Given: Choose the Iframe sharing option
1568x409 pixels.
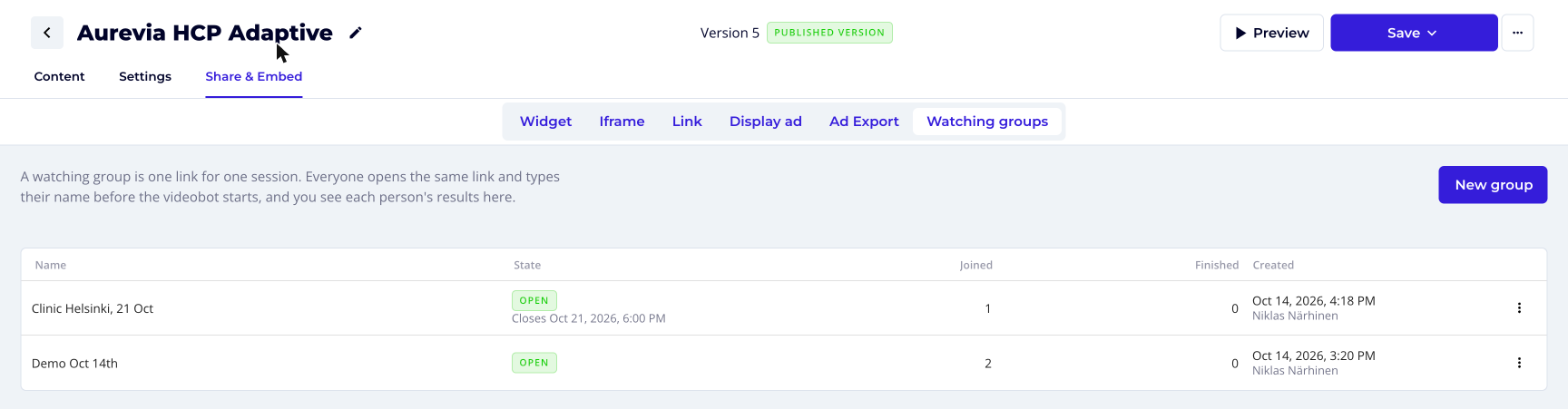Looking at the screenshot, I should coord(622,122).
